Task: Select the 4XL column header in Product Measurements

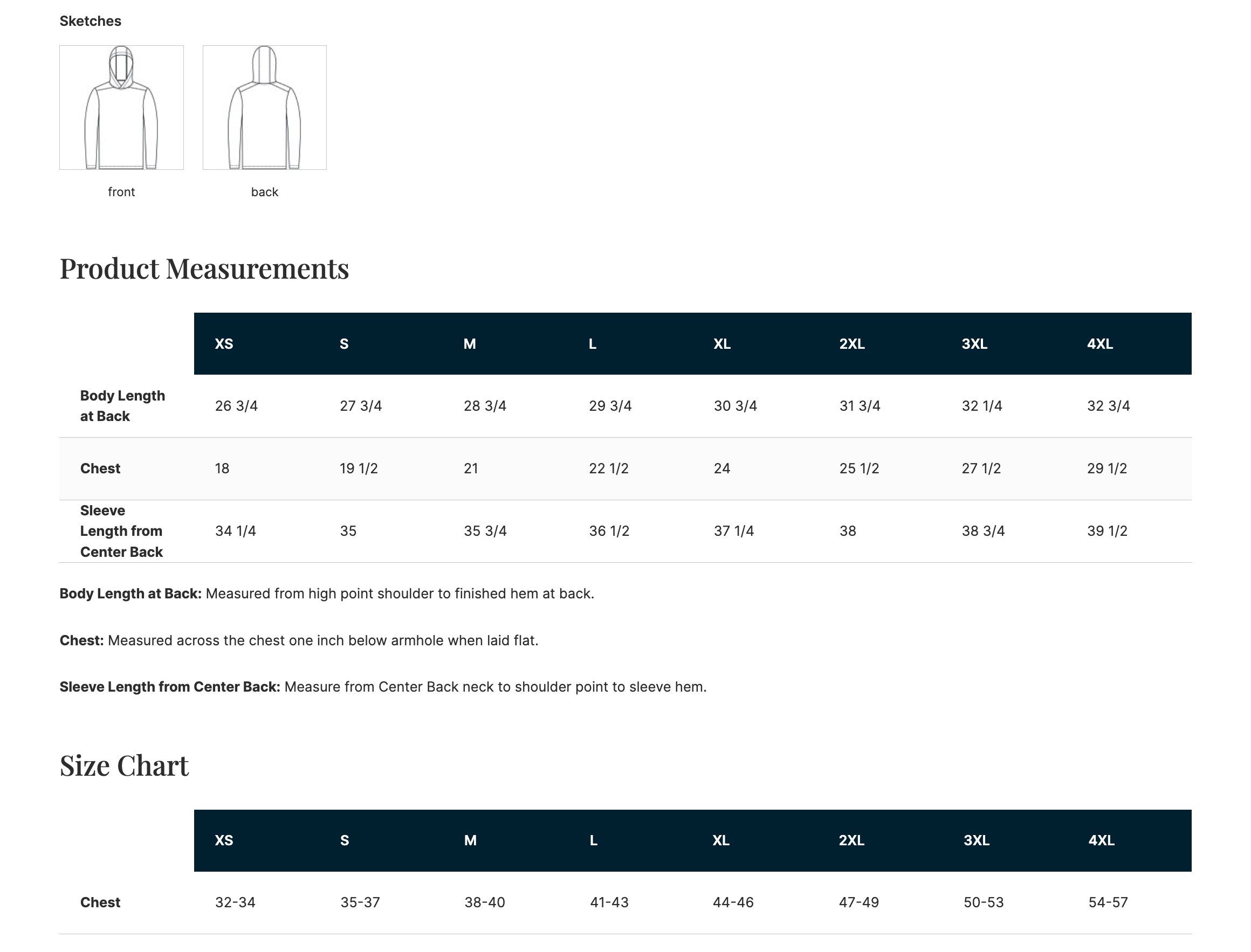Action: [x=1099, y=344]
